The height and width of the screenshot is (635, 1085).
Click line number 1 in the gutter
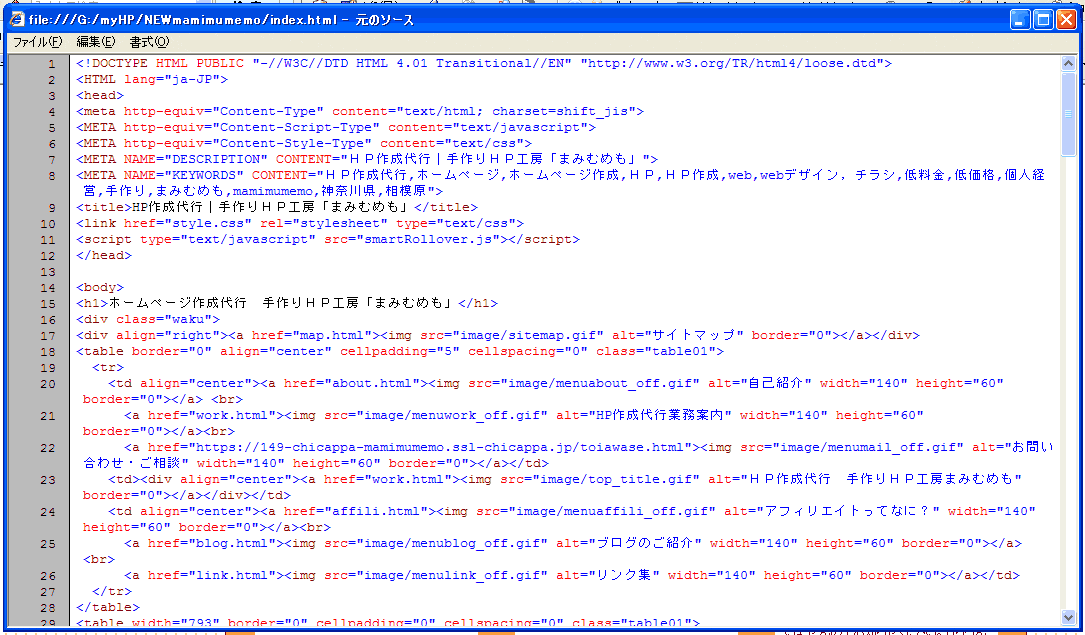tap(51, 64)
